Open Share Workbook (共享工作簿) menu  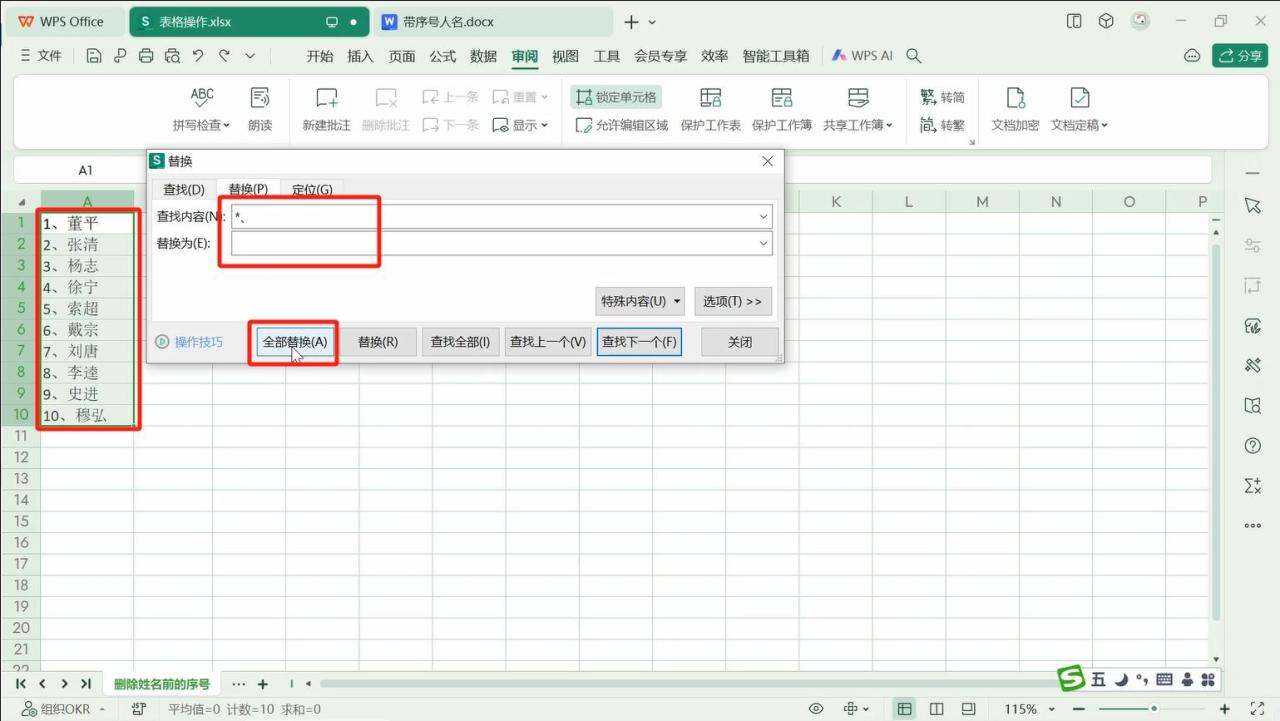pyautogui.click(x=858, y=125)
